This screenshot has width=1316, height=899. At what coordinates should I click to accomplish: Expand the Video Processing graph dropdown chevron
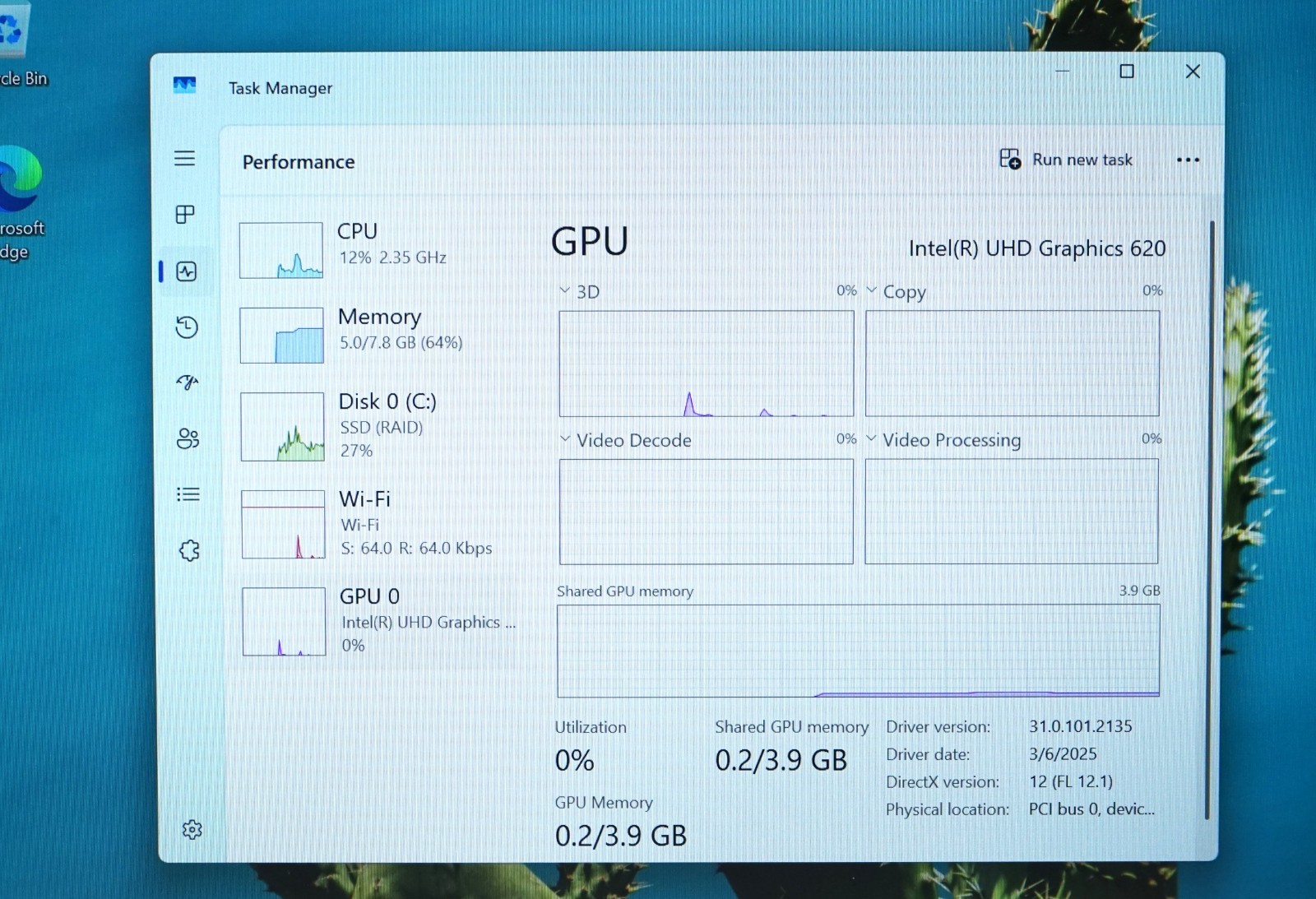872,439
